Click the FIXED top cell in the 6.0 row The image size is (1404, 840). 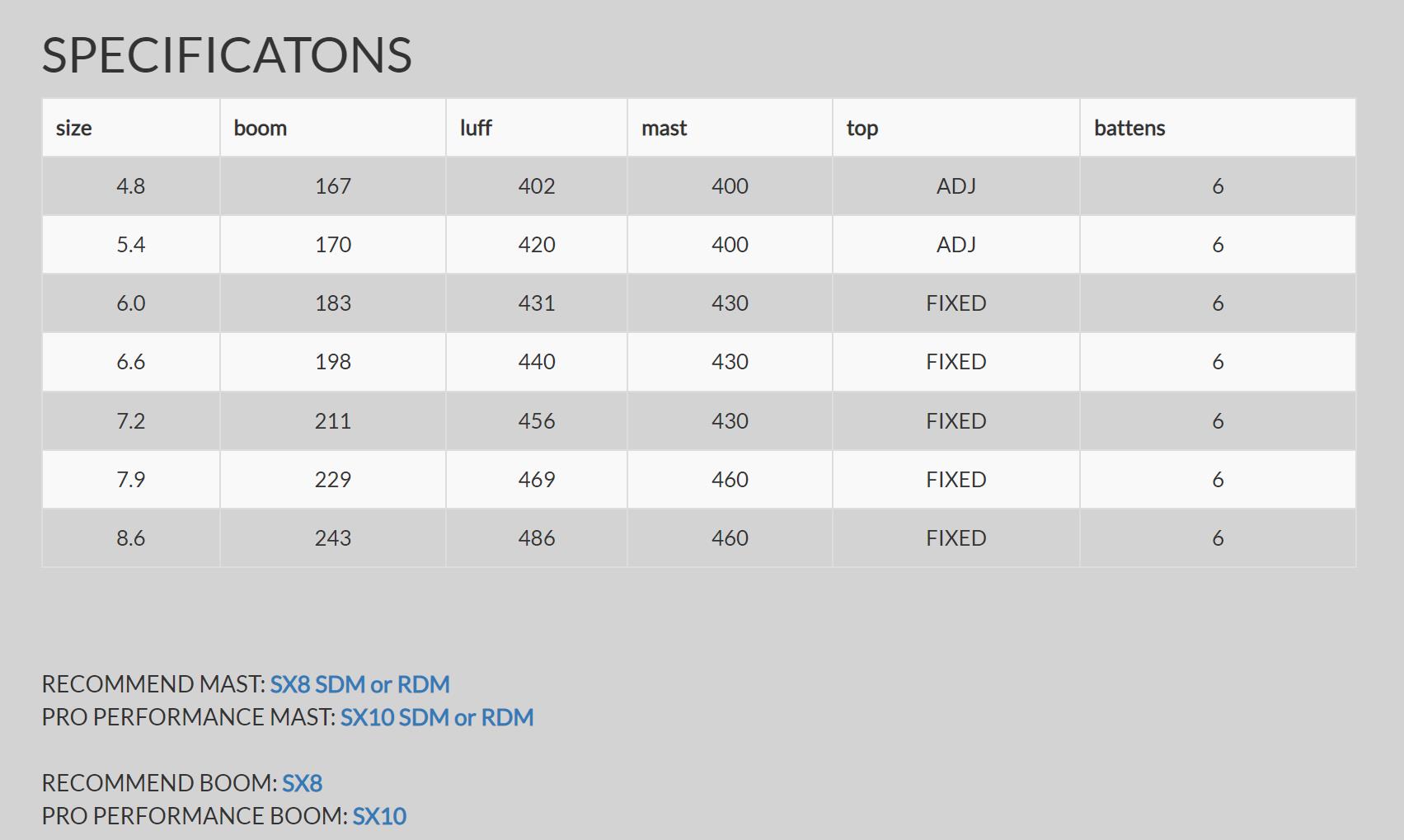tap(956, 303)
